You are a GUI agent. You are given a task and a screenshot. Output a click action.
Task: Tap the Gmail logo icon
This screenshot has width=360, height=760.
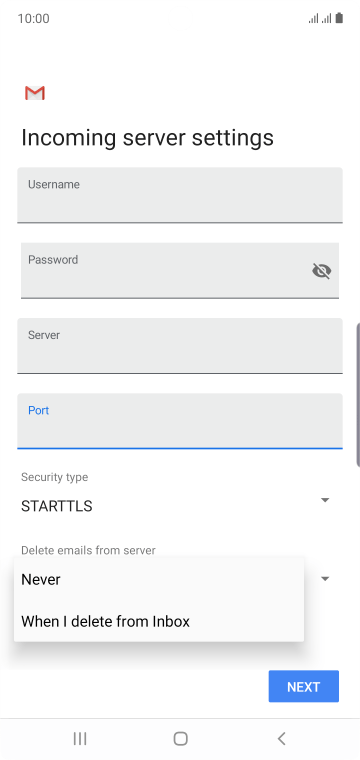tap(35, 93)
